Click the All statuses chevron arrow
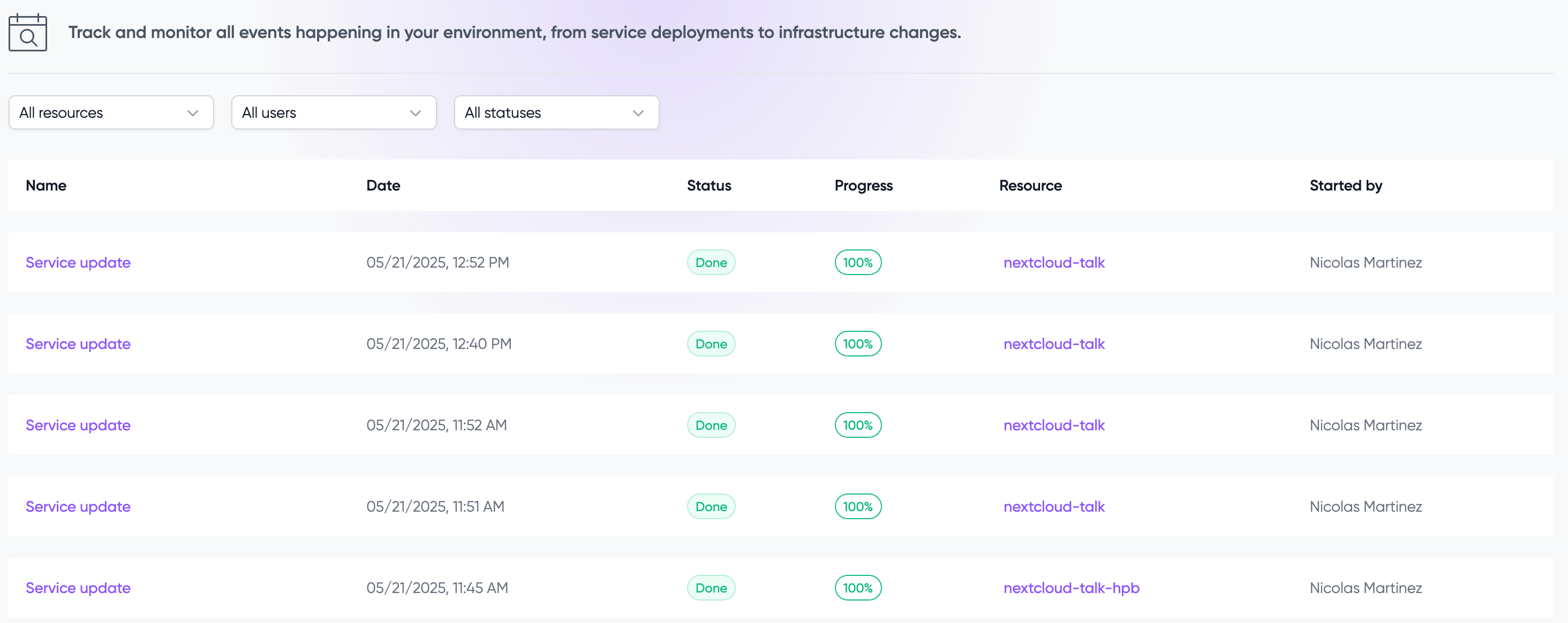 [x=638, y=113]
